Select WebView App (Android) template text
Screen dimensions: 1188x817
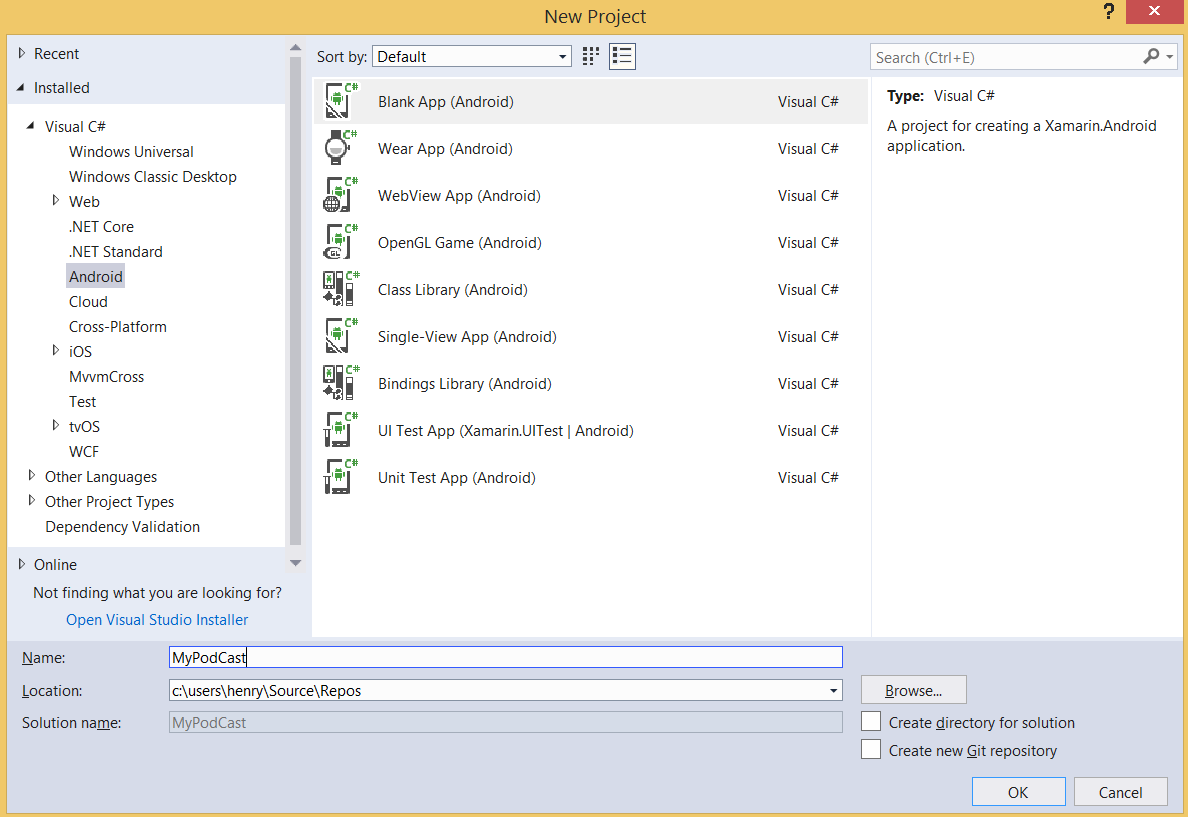(x=459, y=196)
